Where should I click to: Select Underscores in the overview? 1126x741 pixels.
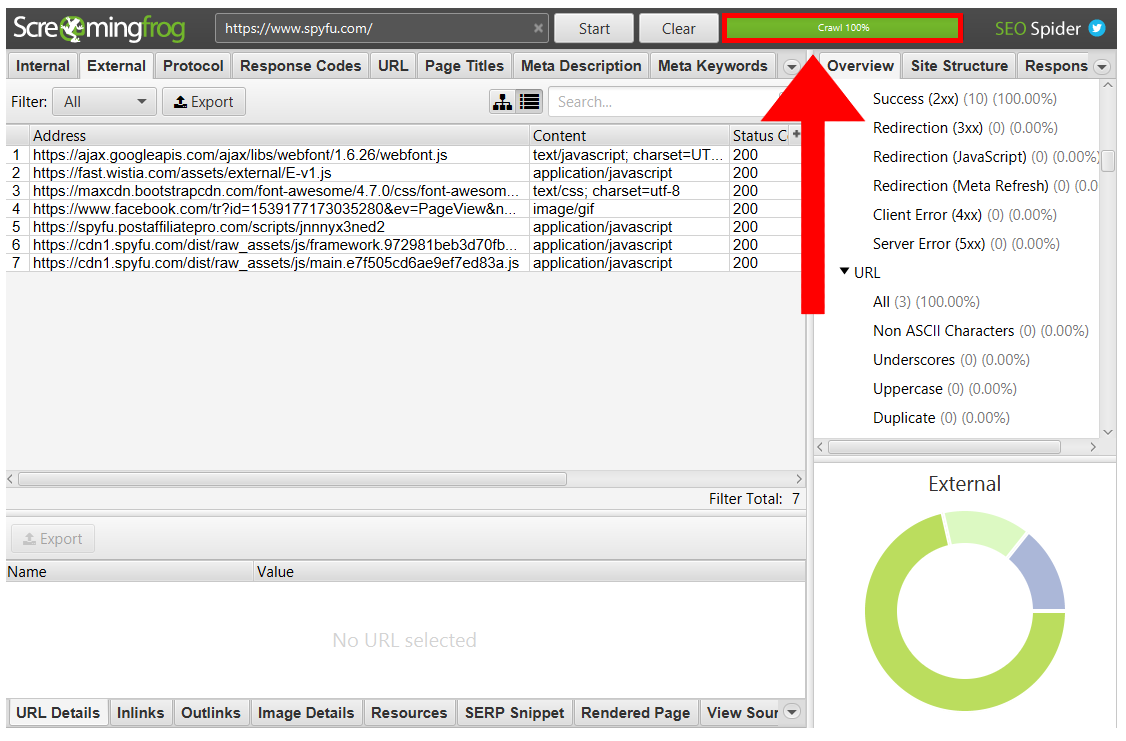(951, 360)
